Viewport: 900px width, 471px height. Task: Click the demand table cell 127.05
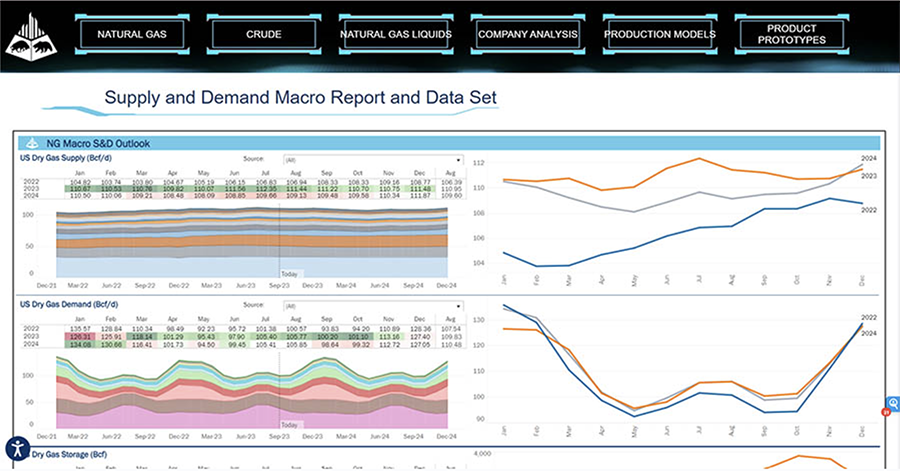(x=420, y=344)
